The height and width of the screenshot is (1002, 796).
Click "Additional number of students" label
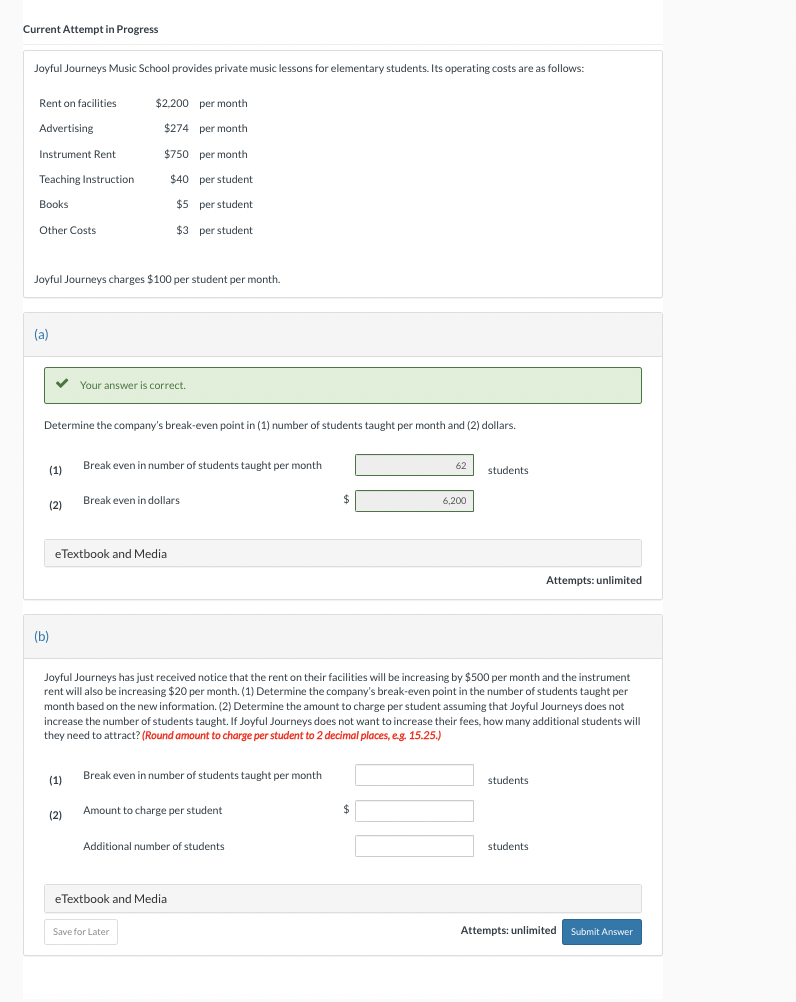pos(154,846)
